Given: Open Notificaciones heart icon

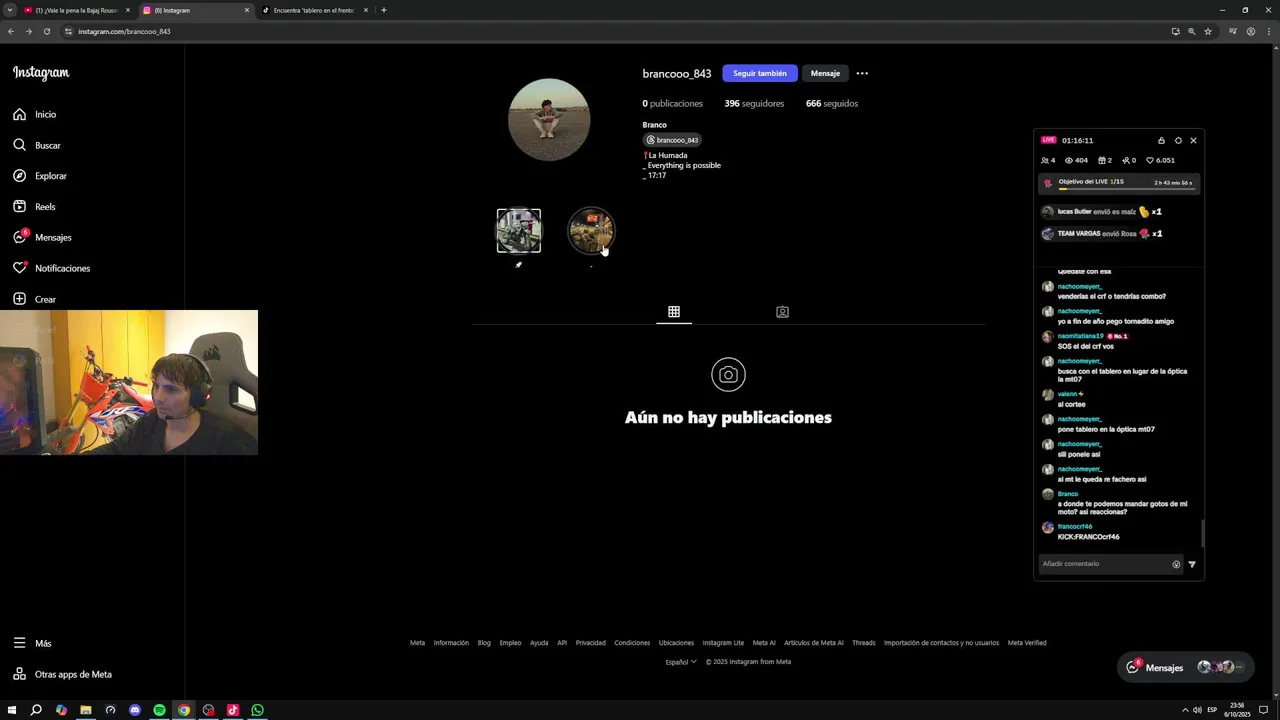Looking at the screenshot, I should 19,268.
